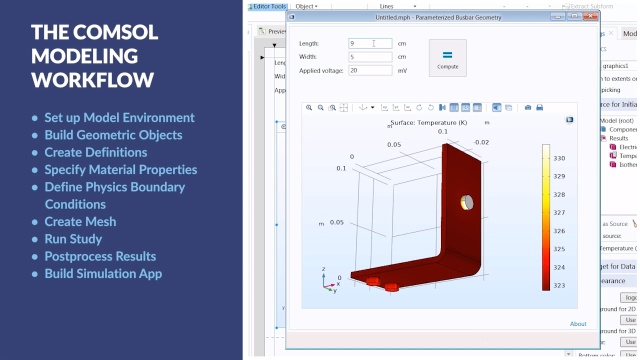Image resolution: width=640 pixels, height=360 pixels.
Task: Click the Electric potential results icon in tree
Action: [x=613, y=147]
